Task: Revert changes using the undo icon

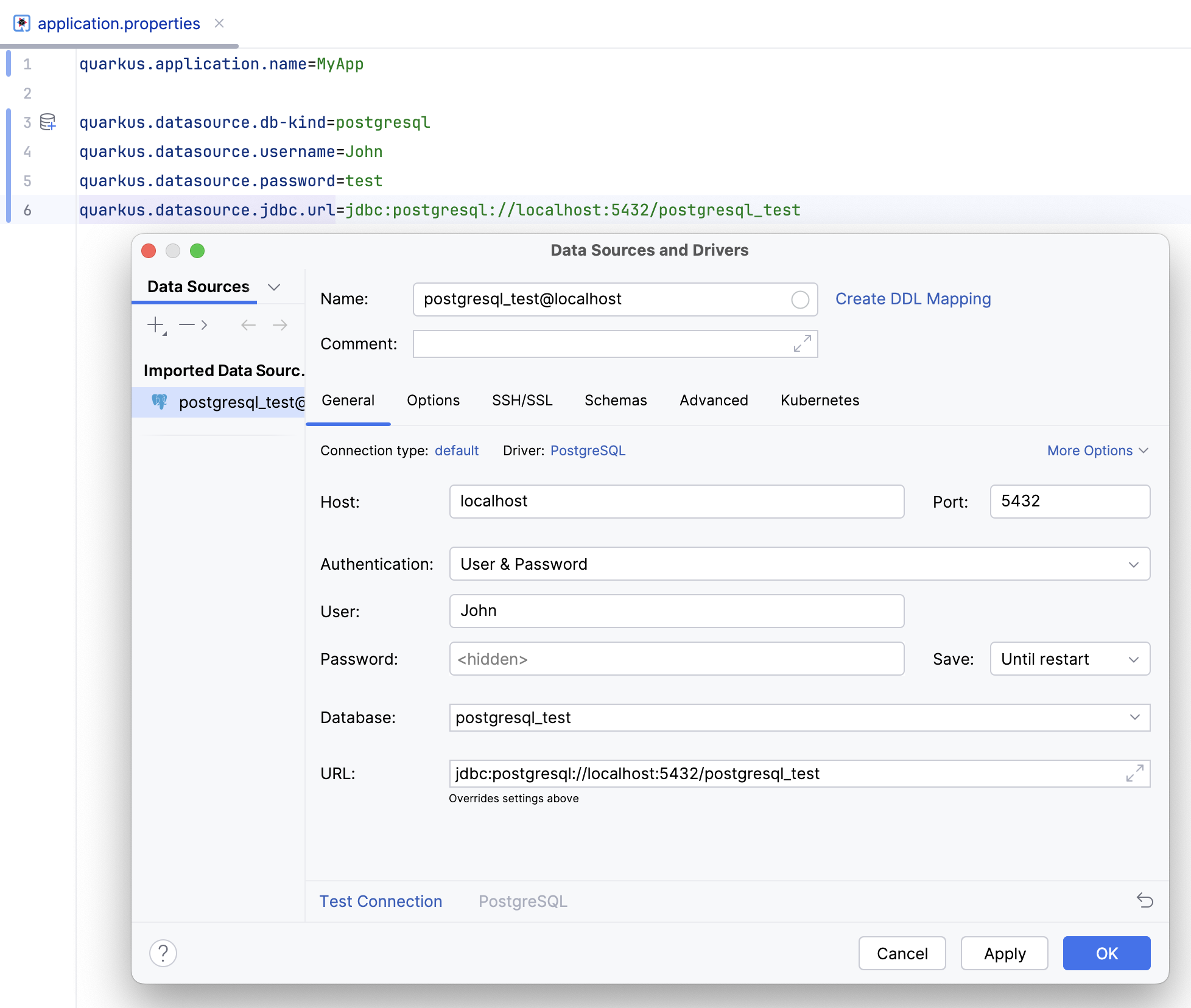Action: [1145, 901]
